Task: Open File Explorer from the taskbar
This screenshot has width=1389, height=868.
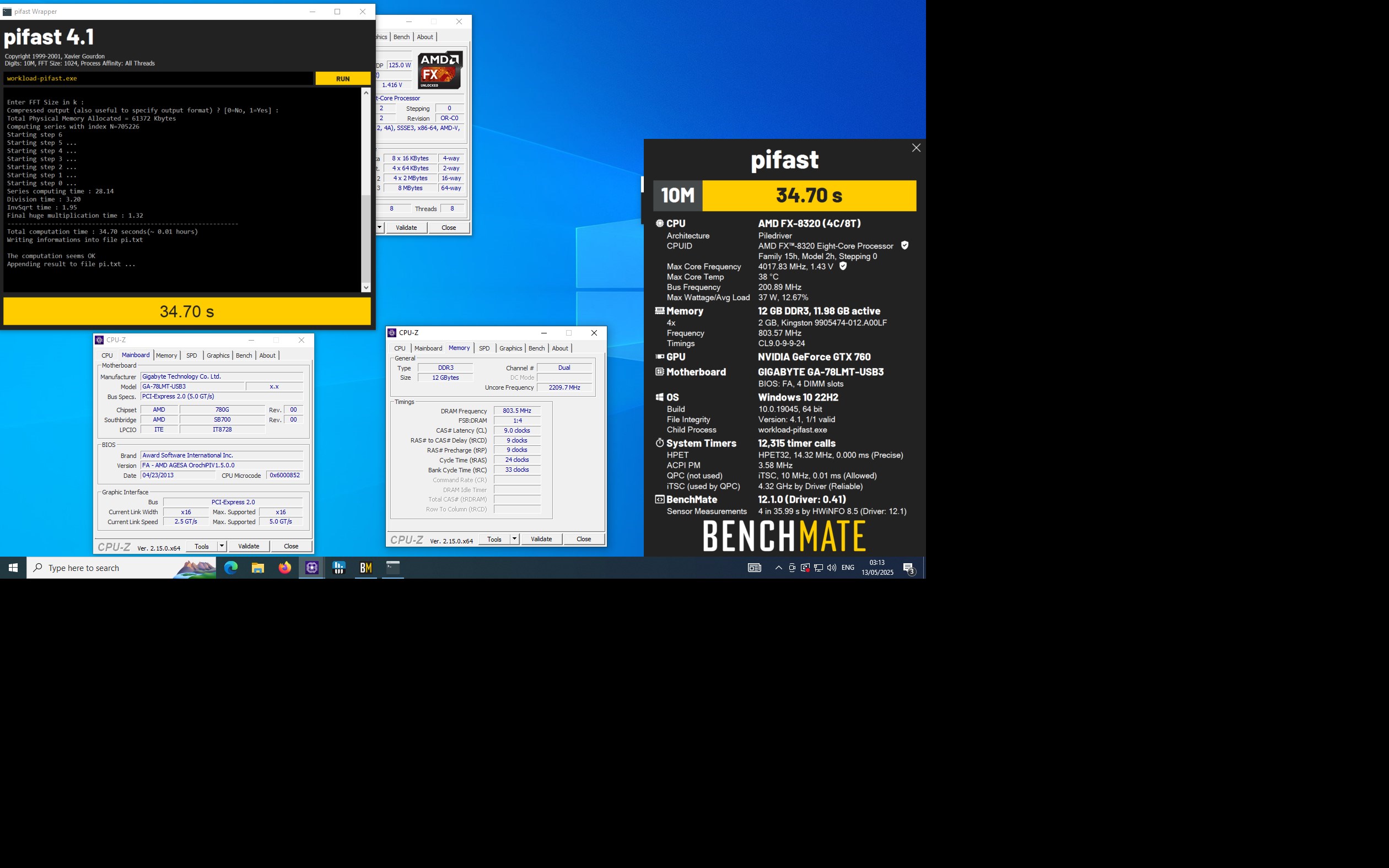Action: click(258, 568)
